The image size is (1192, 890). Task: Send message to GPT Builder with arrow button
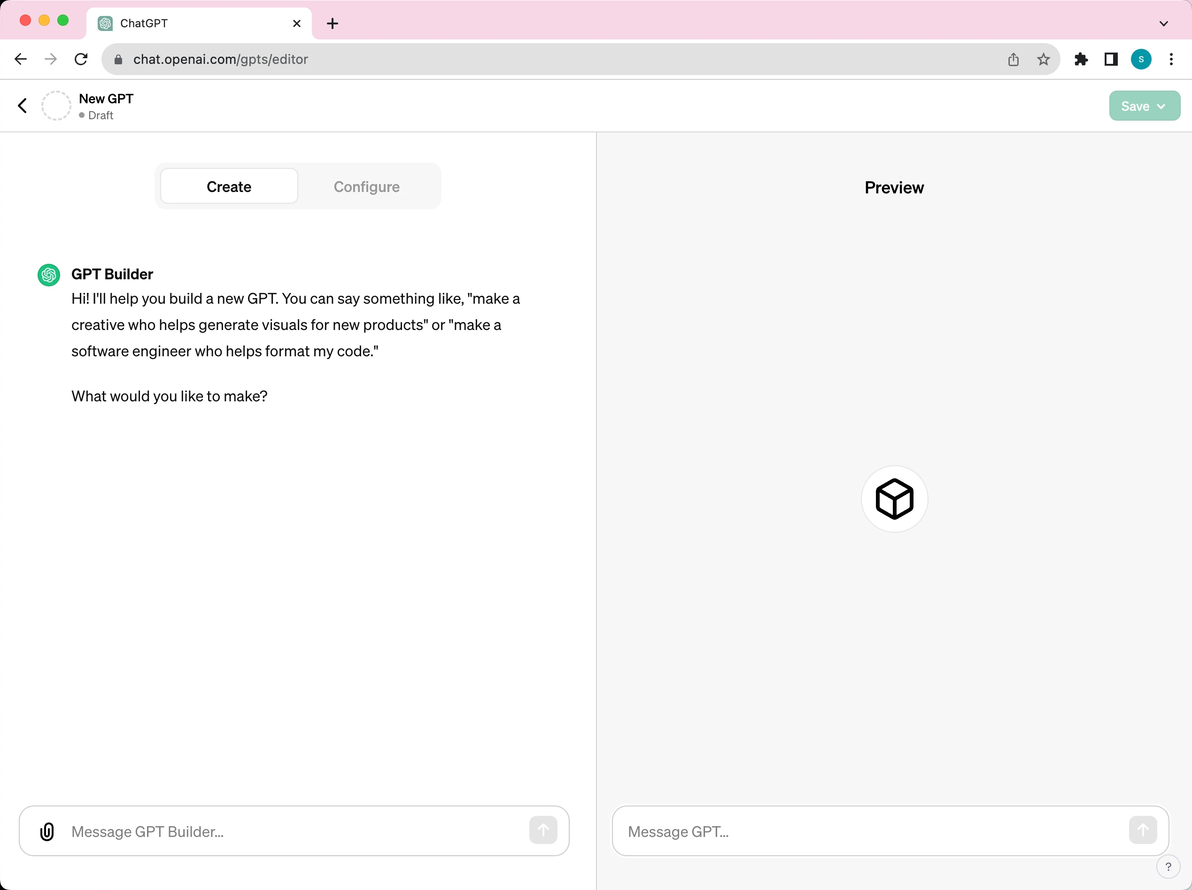click(543, 830)
